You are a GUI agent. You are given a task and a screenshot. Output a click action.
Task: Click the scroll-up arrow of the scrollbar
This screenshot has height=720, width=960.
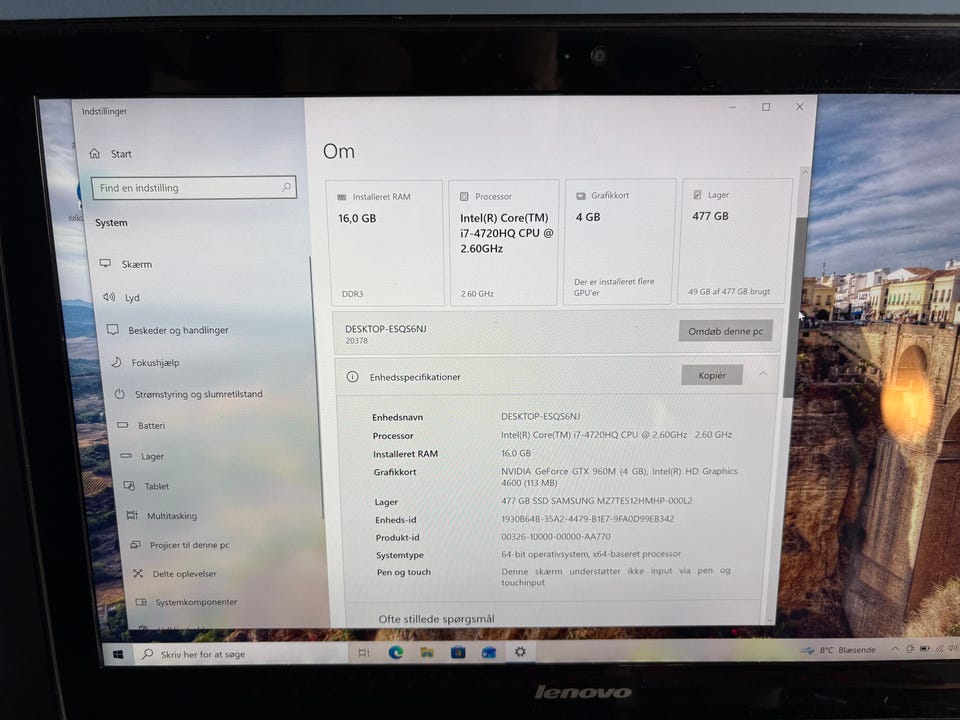coord(805,173)
